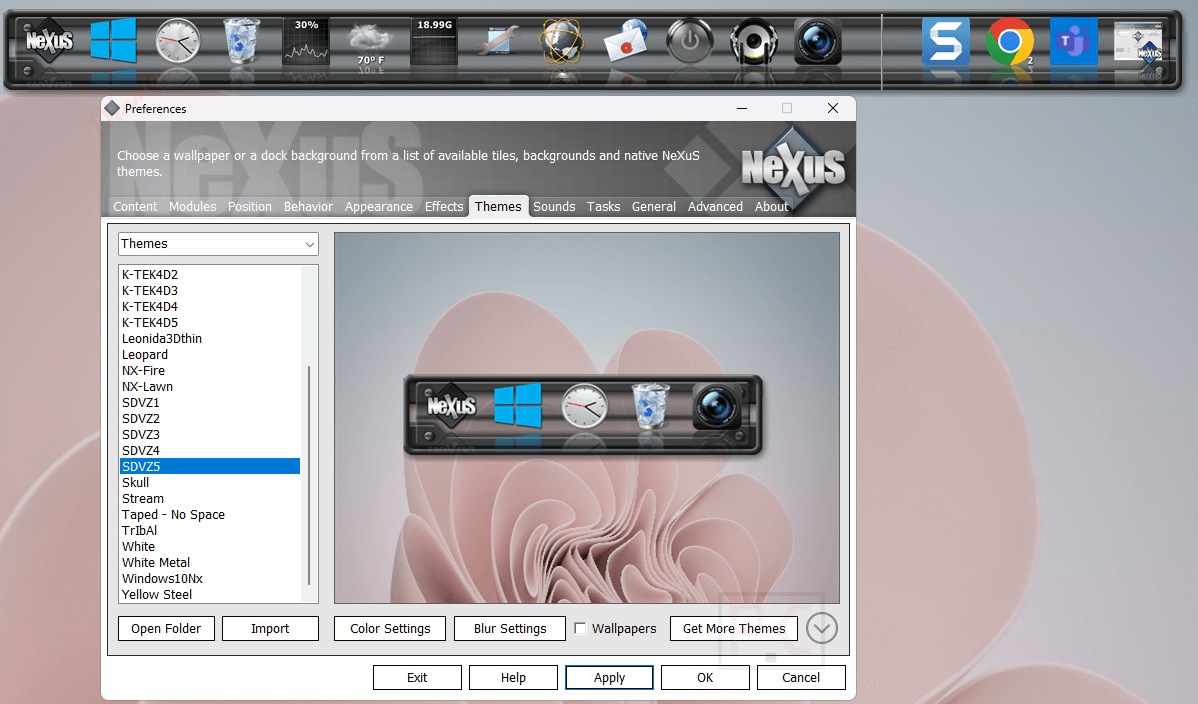Import a theme file
Viewport: 1198px width, 704px height.
tap(270, 628)
